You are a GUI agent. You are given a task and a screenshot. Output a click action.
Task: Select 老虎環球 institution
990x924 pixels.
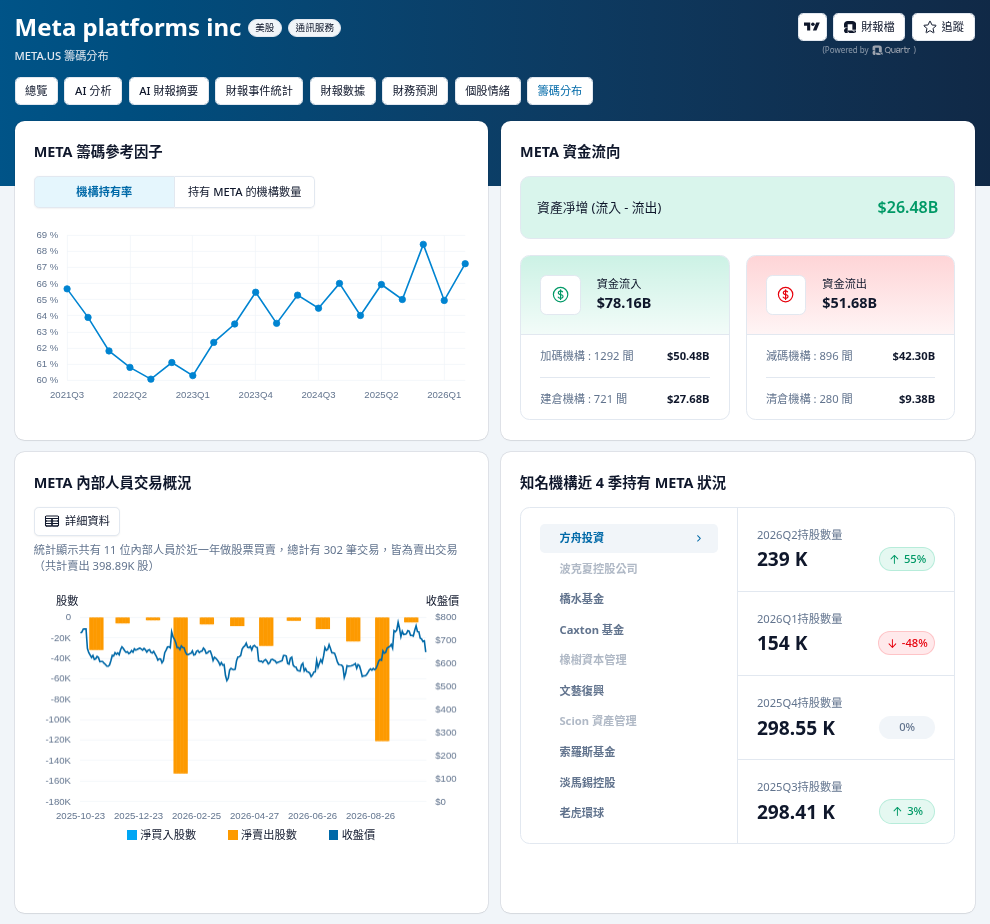[581, 813]
